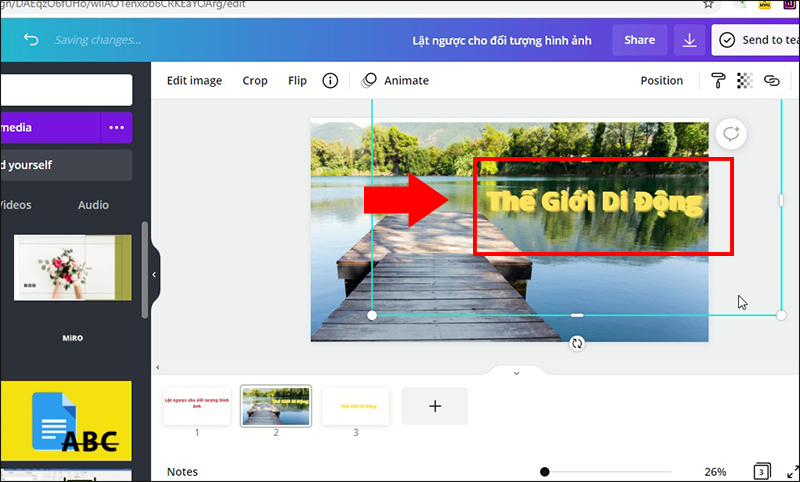This screenshot has height=482, width=800.
Task: Click the bottom edge middle resize handle
Action: click(577, 316)
